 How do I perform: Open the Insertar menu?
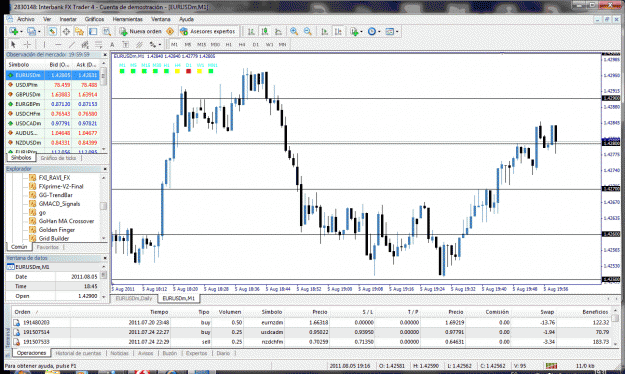pyautogui.click(x=68, y=19)
